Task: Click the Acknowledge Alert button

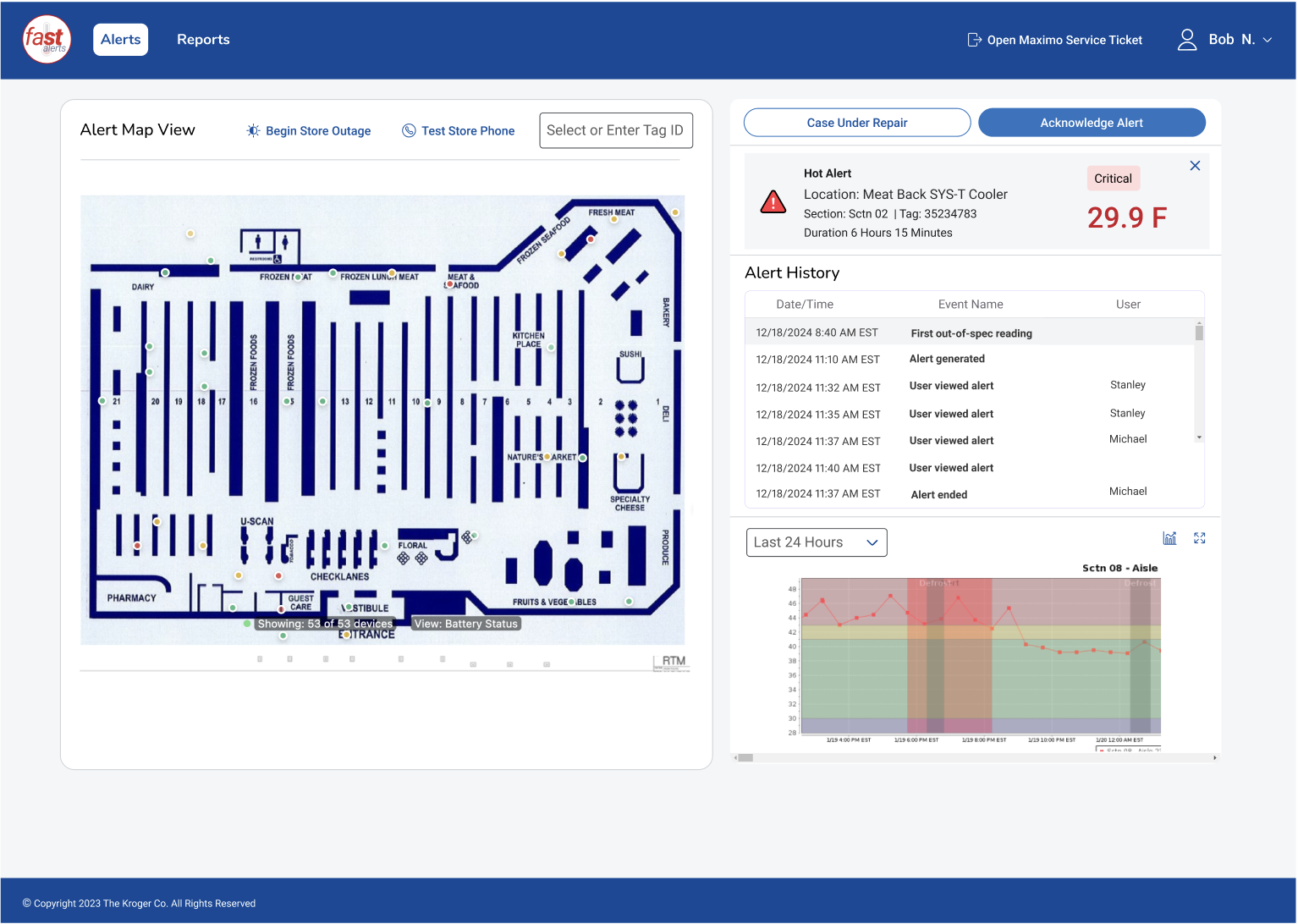Action: (x=1092, y=123)
